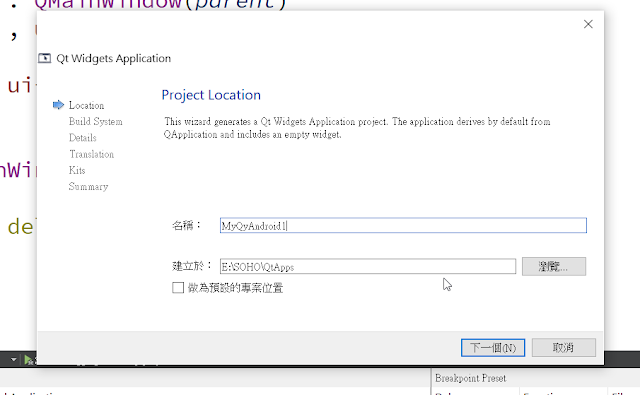Select the Build System wizard step
The image size is (640, 395).
point(96,122)
